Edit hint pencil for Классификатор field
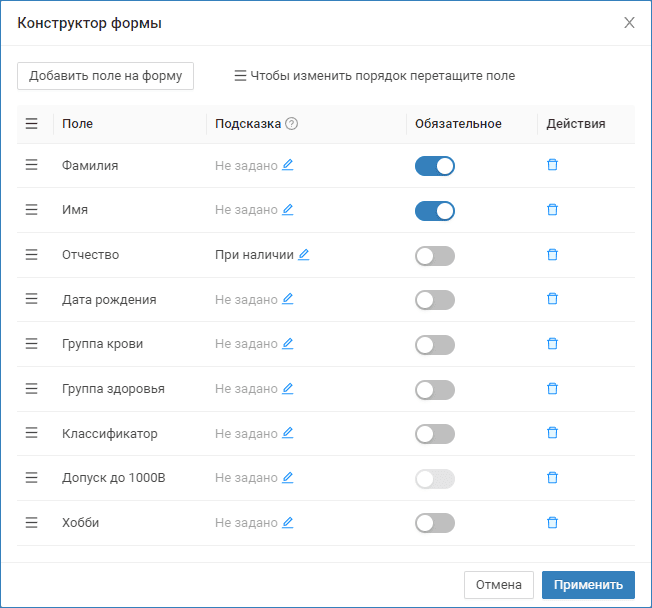The image size is (652, 608). (x=288, y=433)
